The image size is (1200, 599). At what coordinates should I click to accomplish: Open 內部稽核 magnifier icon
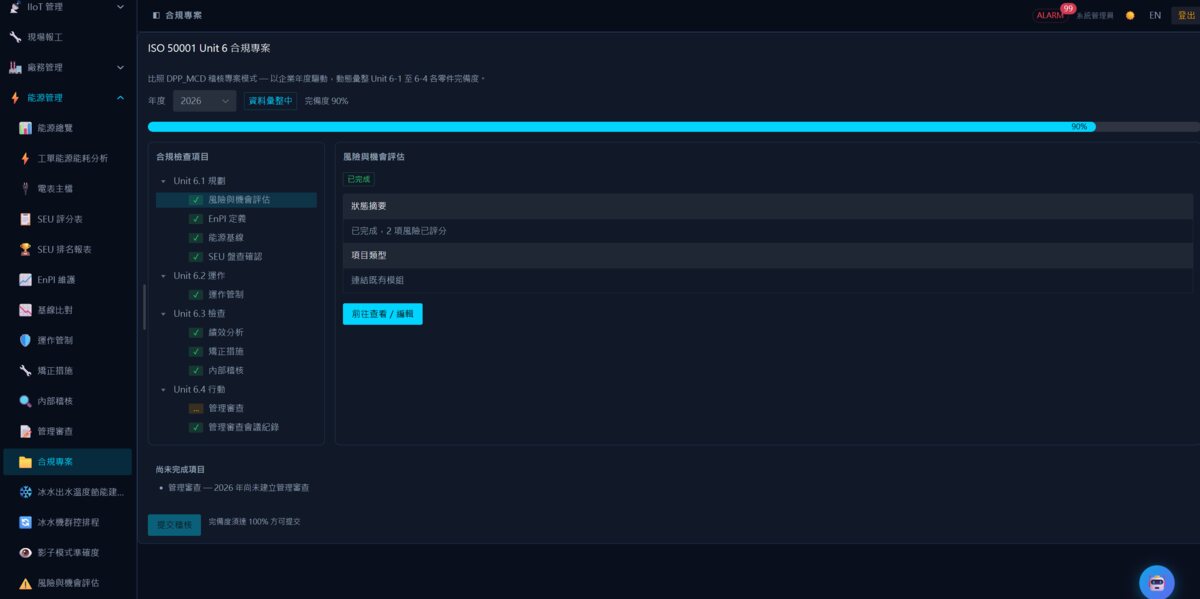25,401
